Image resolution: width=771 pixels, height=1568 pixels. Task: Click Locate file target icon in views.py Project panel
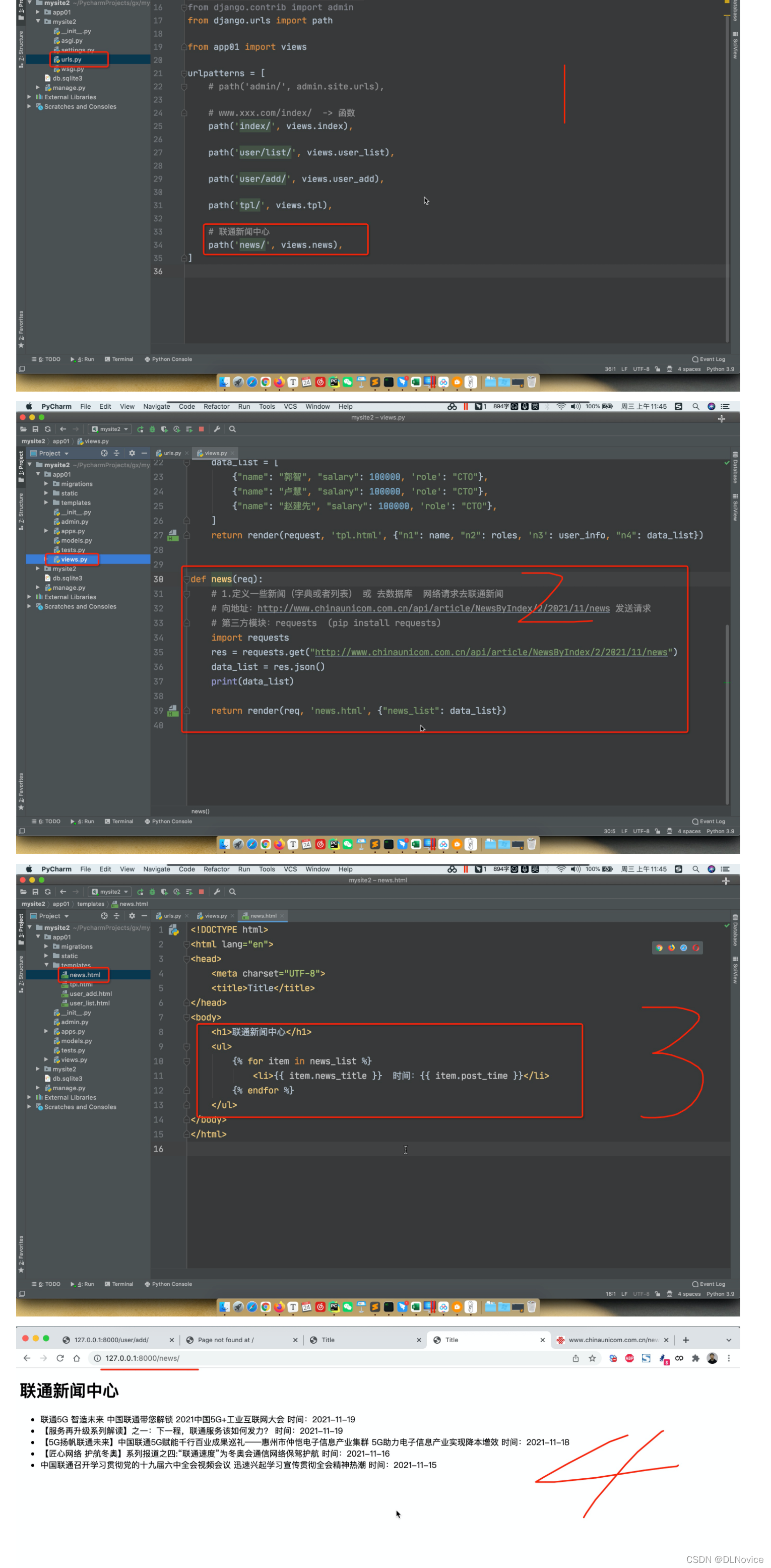(104, 454)
